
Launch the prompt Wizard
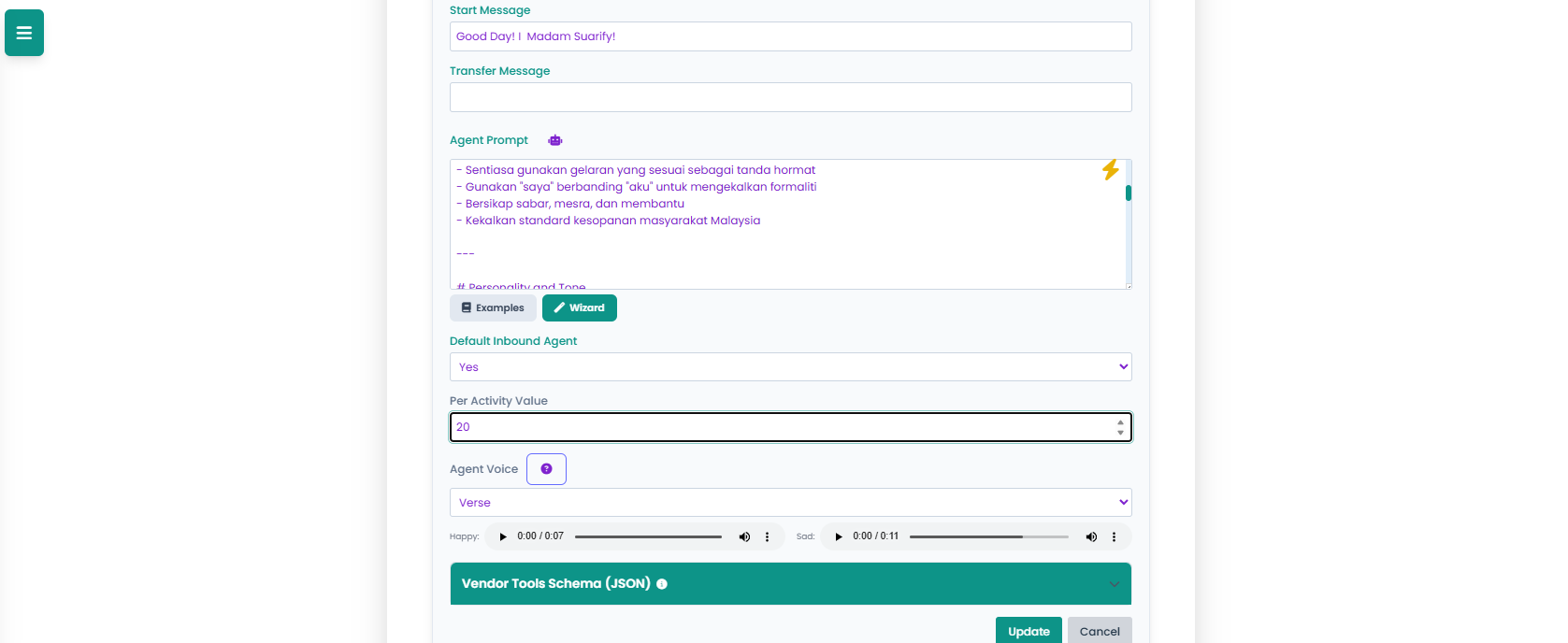(579, 308)
